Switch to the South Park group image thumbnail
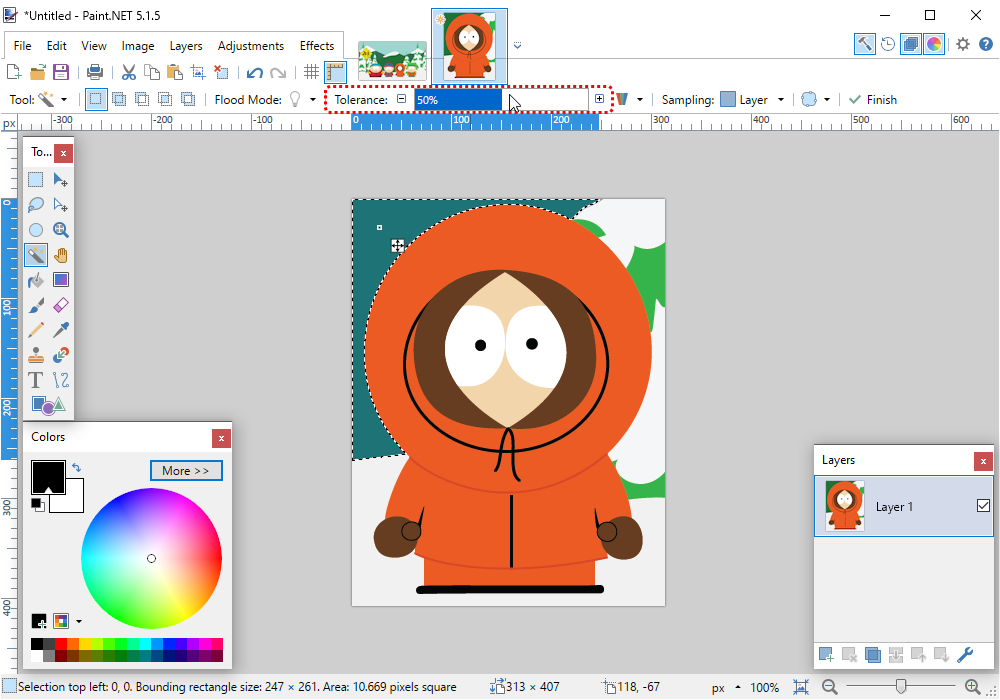The image size is (1000, 700). (x=392, y=60)
